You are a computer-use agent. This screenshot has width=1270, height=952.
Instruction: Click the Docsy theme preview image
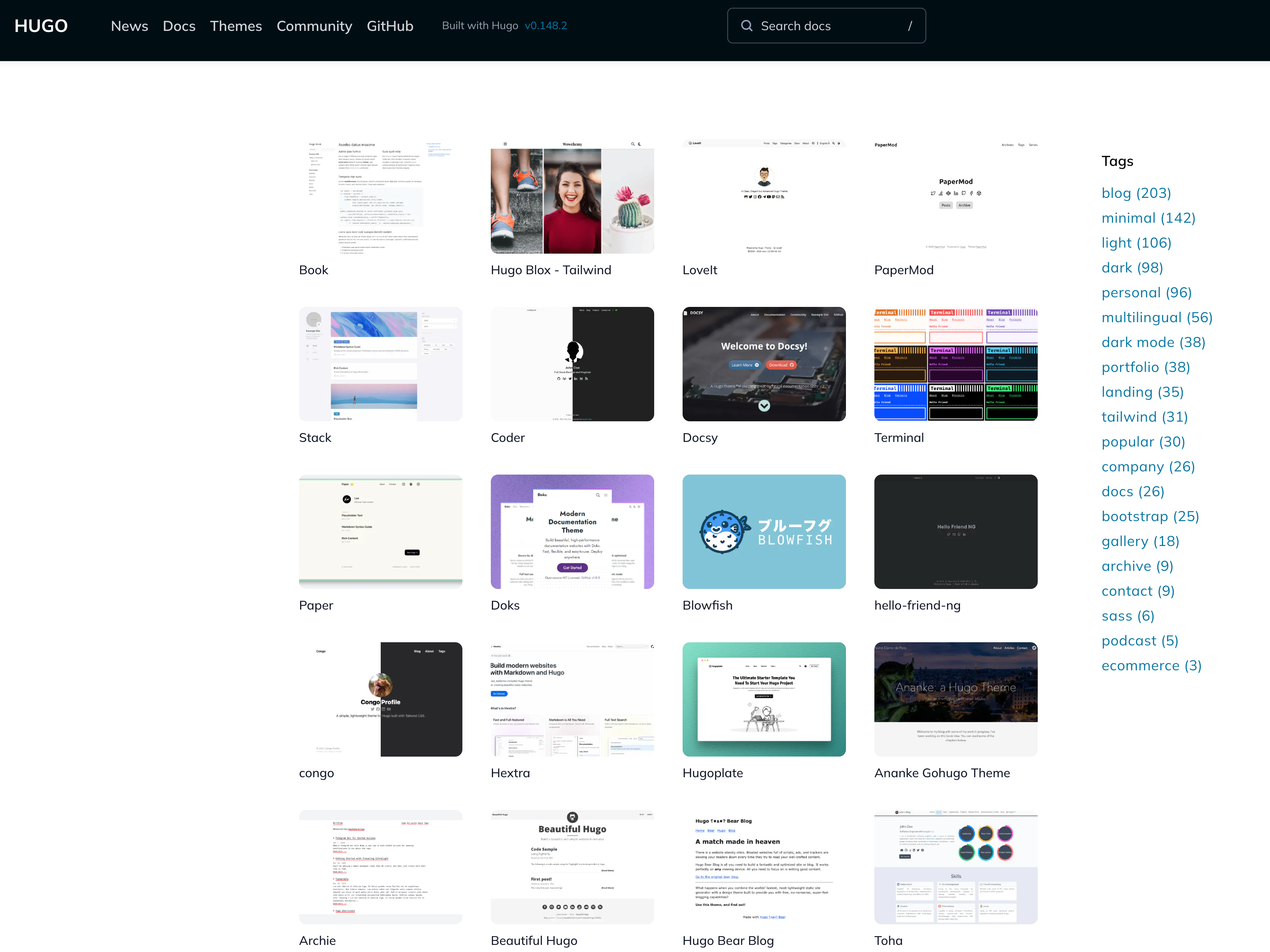tap(764, 363)
